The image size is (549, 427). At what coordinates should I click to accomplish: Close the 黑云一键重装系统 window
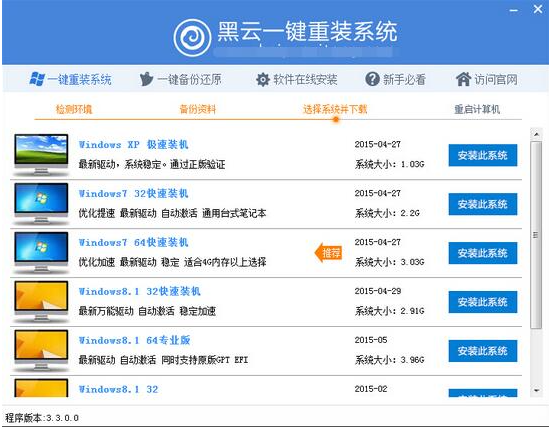[537, 9]
